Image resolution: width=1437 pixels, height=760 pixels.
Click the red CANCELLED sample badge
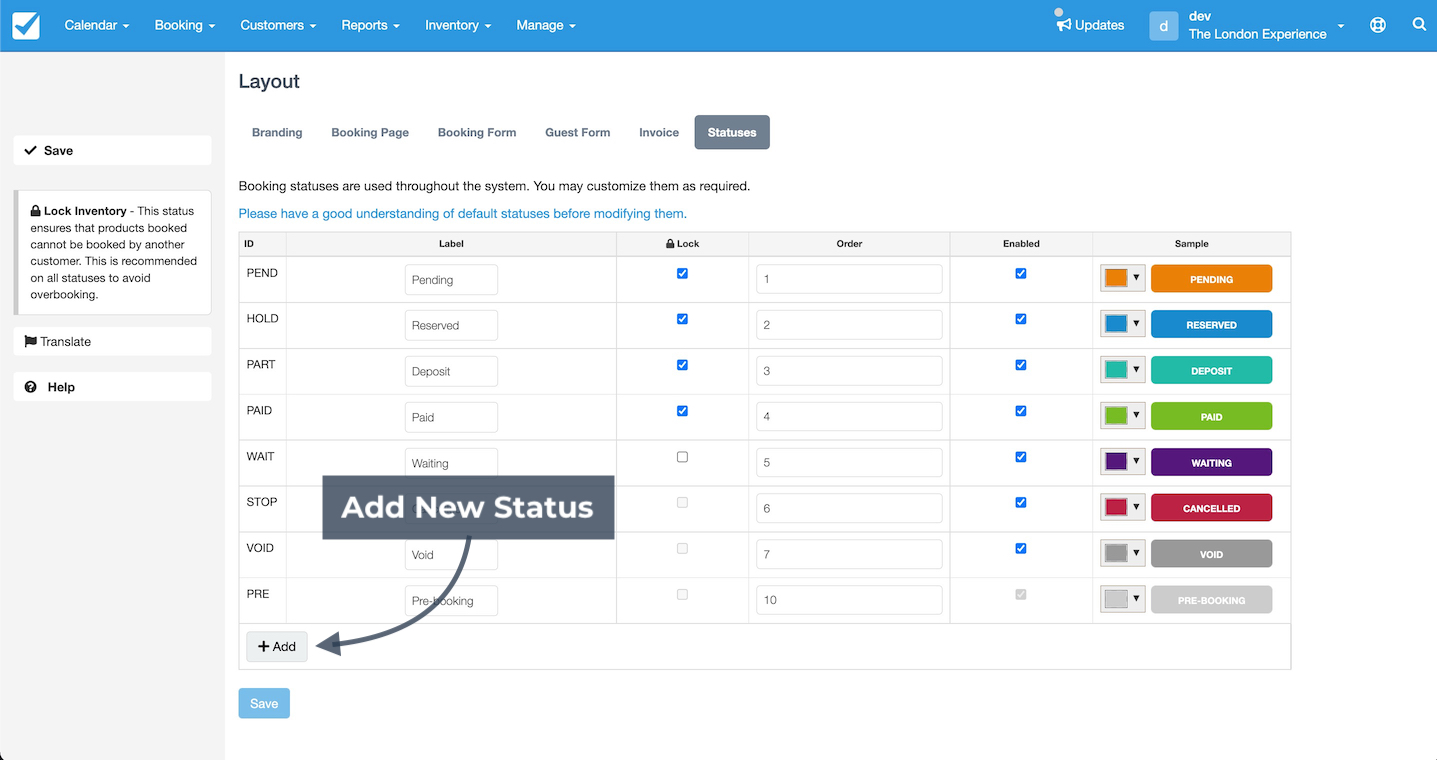click(x=1211, y=508)
